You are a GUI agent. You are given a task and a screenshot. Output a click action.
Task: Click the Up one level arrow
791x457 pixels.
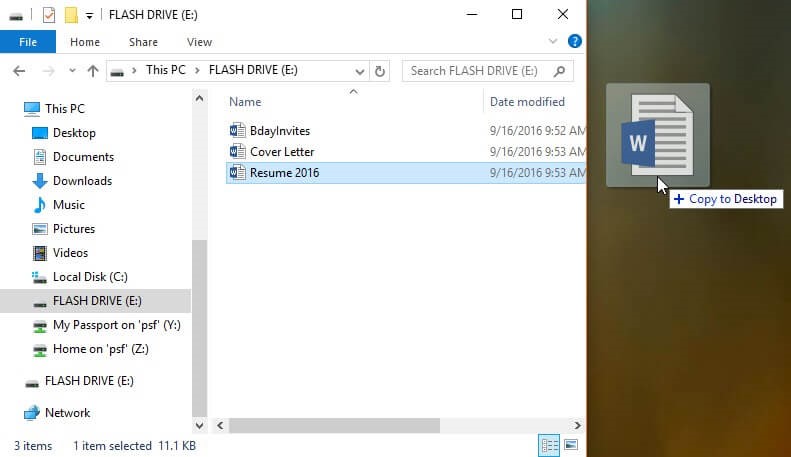coord(93,71)
